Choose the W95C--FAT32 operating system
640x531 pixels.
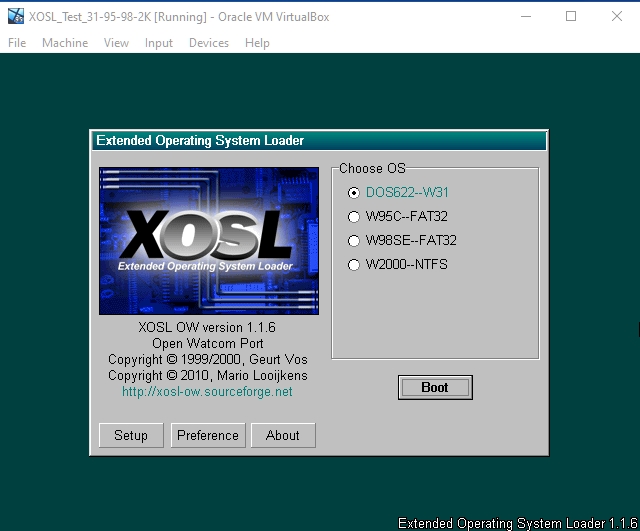[353, 216]
